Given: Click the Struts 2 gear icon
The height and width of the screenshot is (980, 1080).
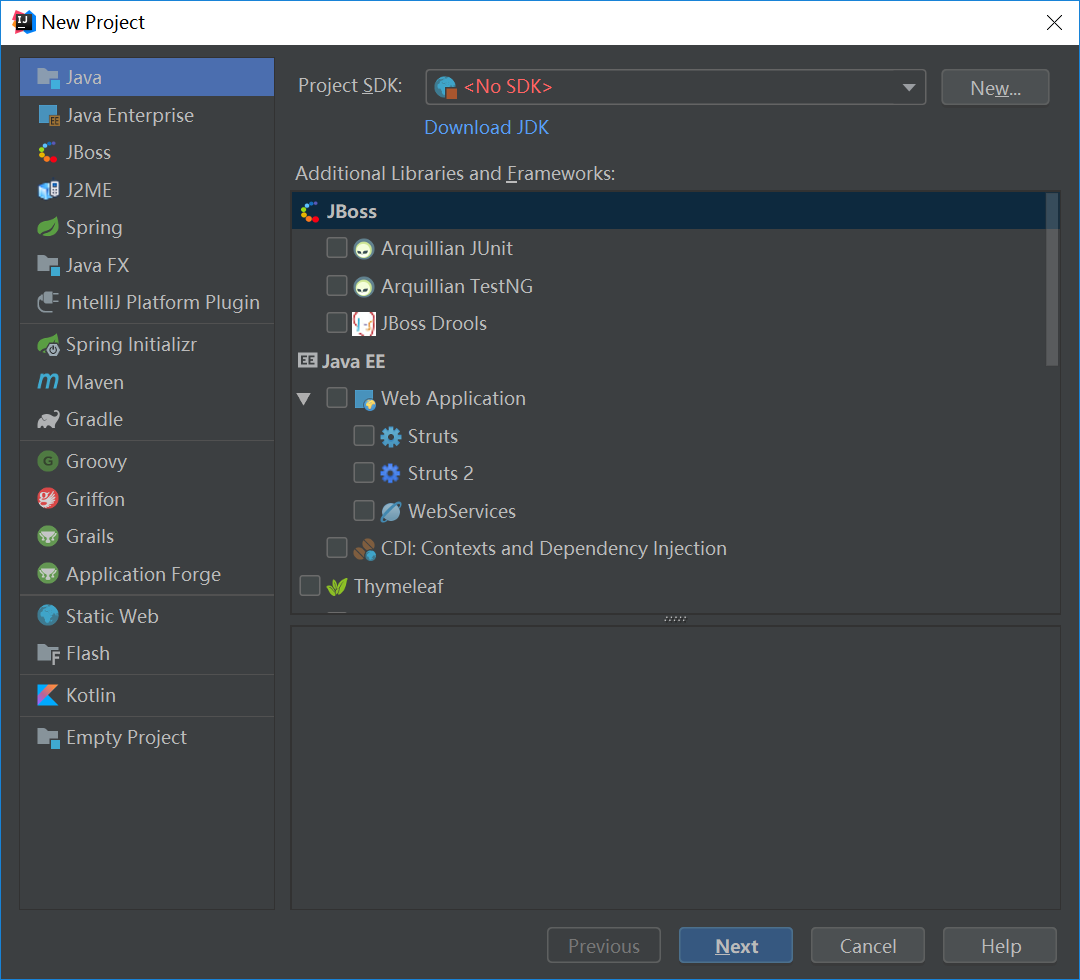Looking at the screenshot, I should coord(391,474).
